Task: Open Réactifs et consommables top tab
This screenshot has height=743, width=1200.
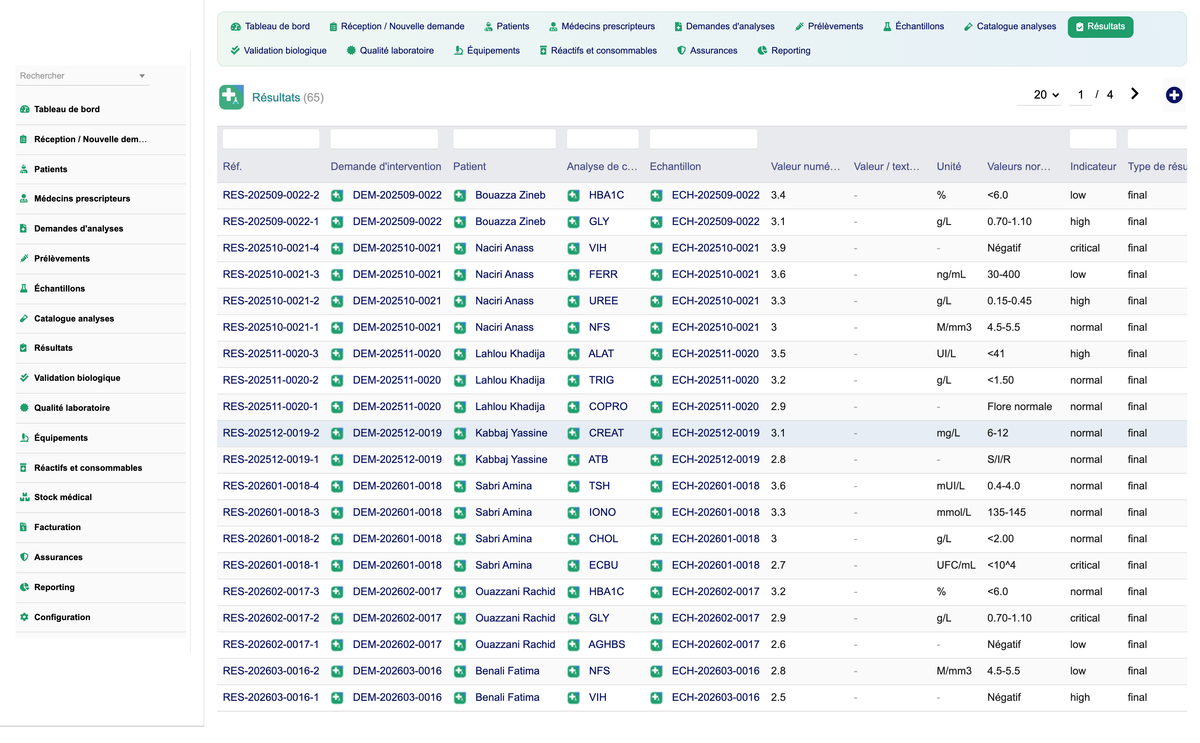Action: [x=598, y=50]
